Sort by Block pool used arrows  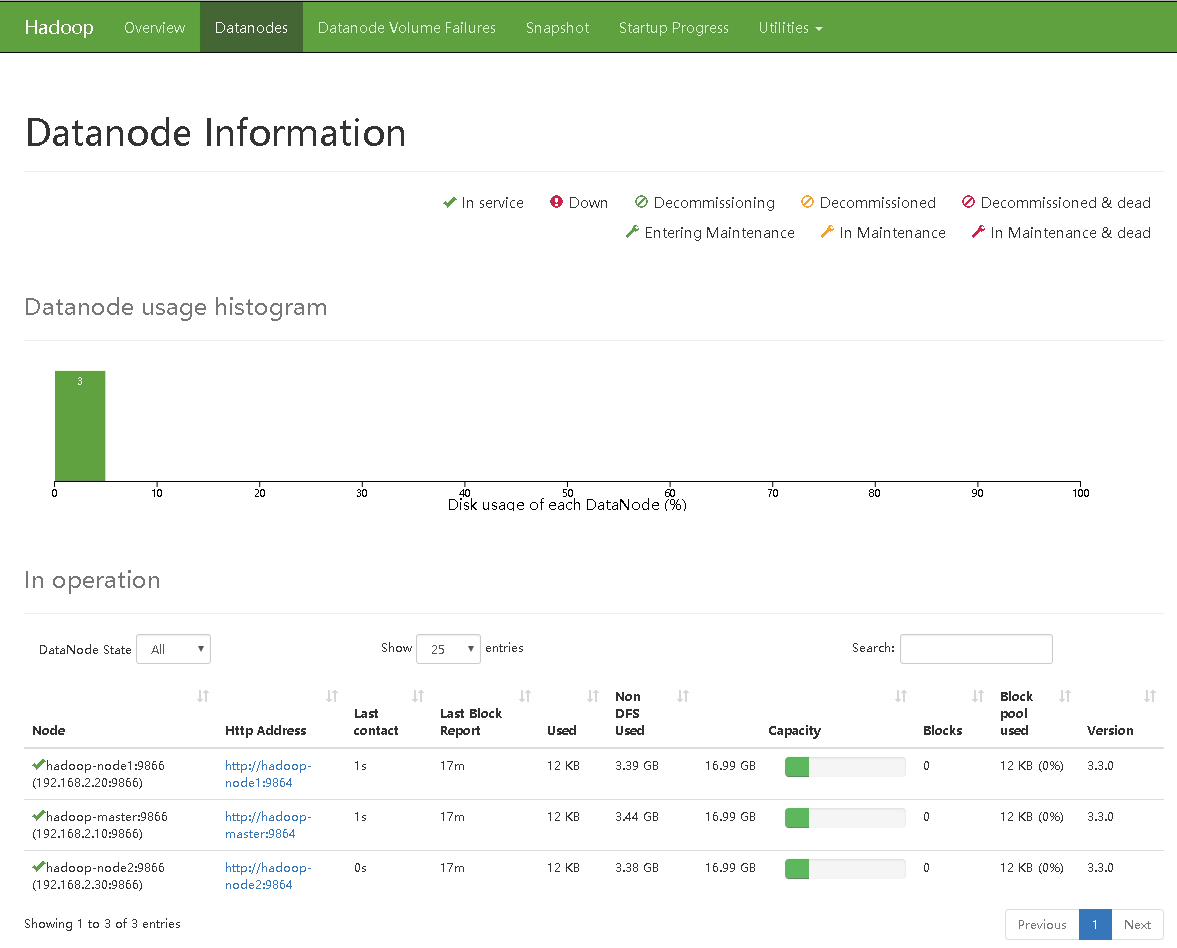pyautogui.click(x=1064, y=697)
